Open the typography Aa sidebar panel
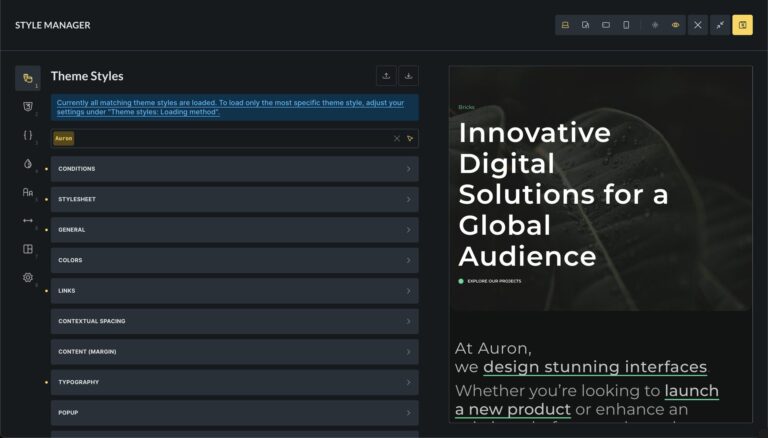Screen dimensions: 768x438 pos(28,192)
